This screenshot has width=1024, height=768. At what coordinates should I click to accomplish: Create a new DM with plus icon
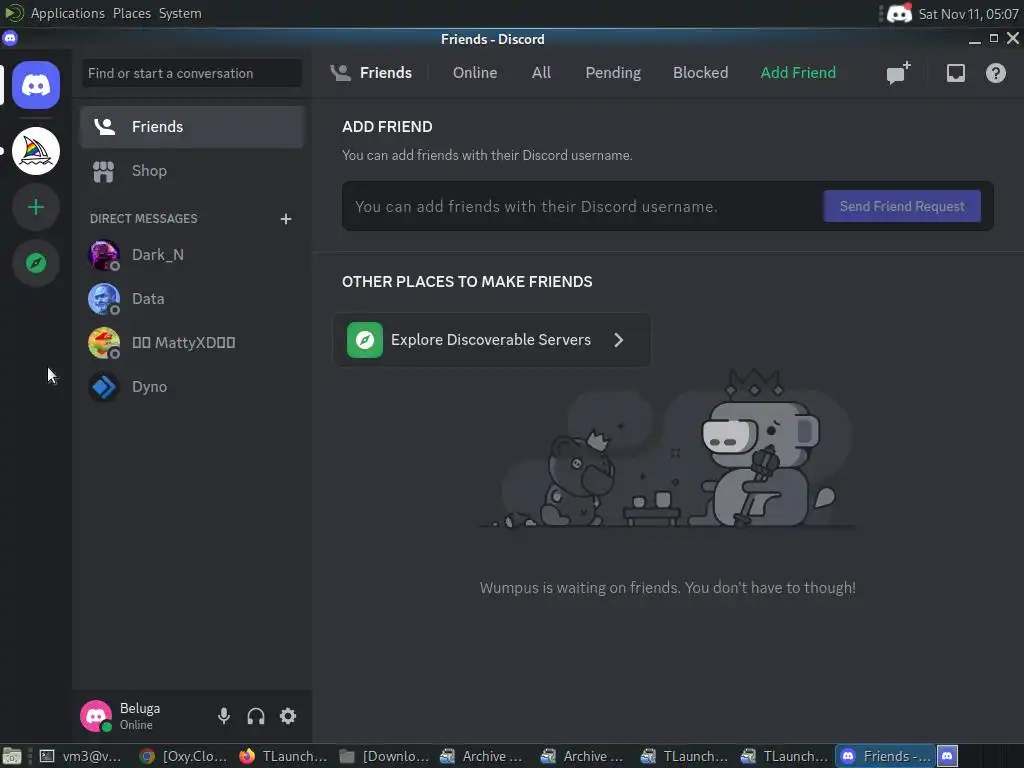point(285,219)
